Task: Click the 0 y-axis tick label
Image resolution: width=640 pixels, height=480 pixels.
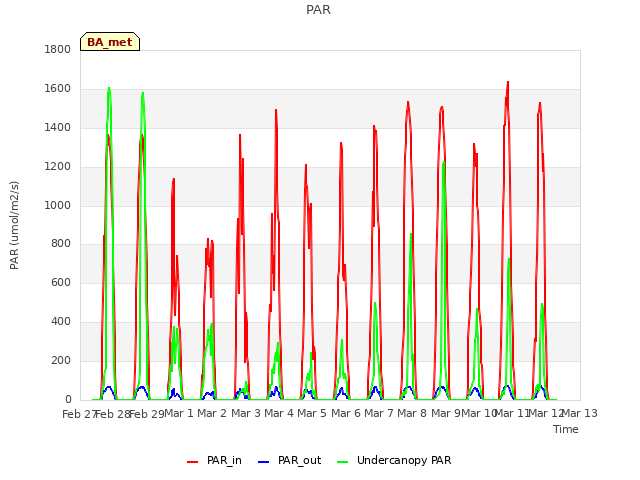Action: click(68, 399)
